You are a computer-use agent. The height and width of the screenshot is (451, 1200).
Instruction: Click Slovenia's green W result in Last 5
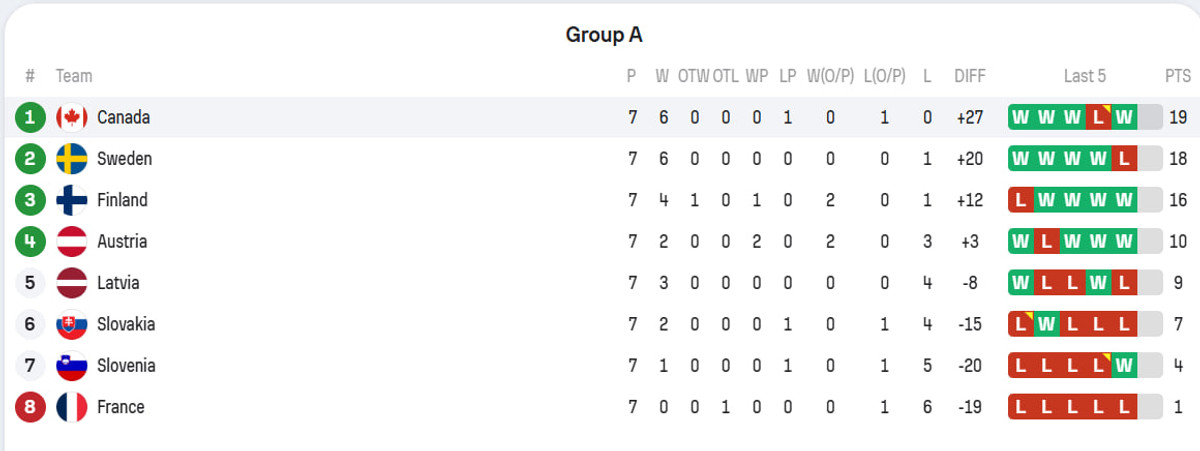point(1124,366)
